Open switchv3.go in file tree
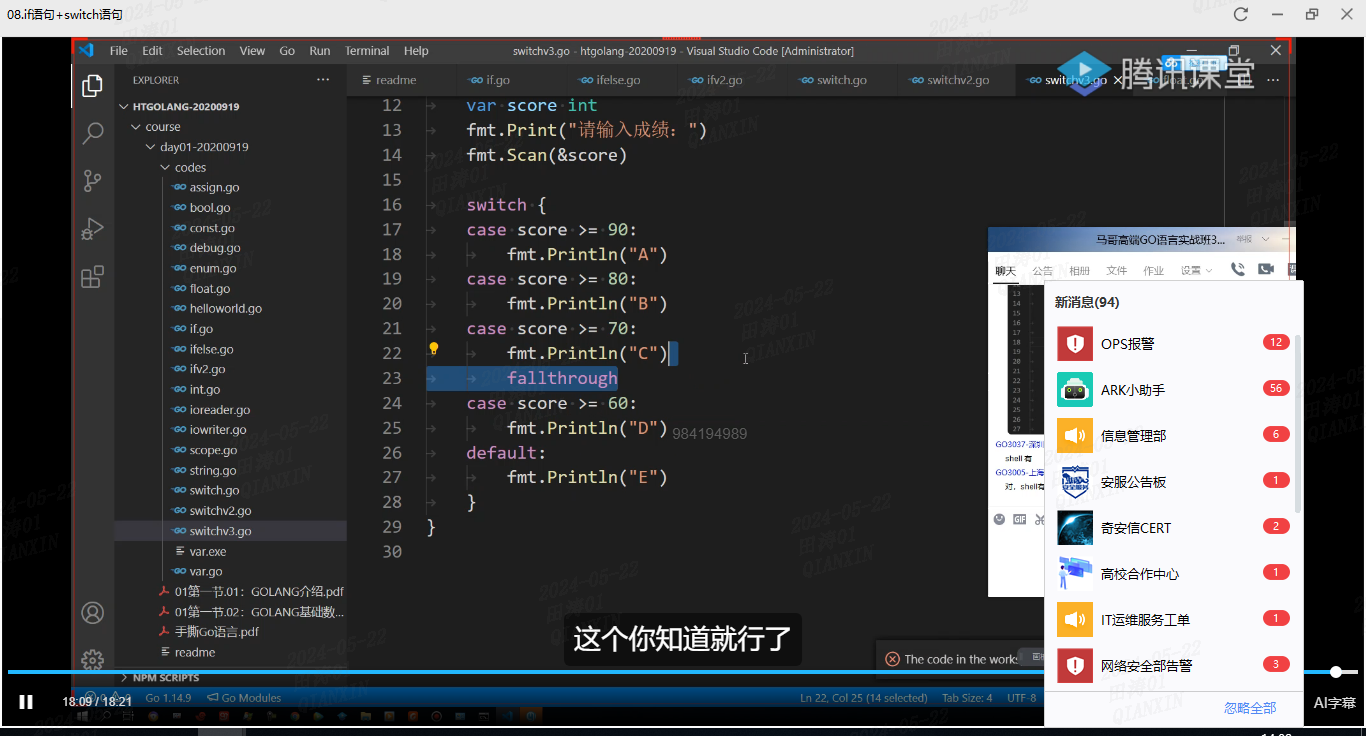This screenshot has height=736, width=1366. (220, 531)
